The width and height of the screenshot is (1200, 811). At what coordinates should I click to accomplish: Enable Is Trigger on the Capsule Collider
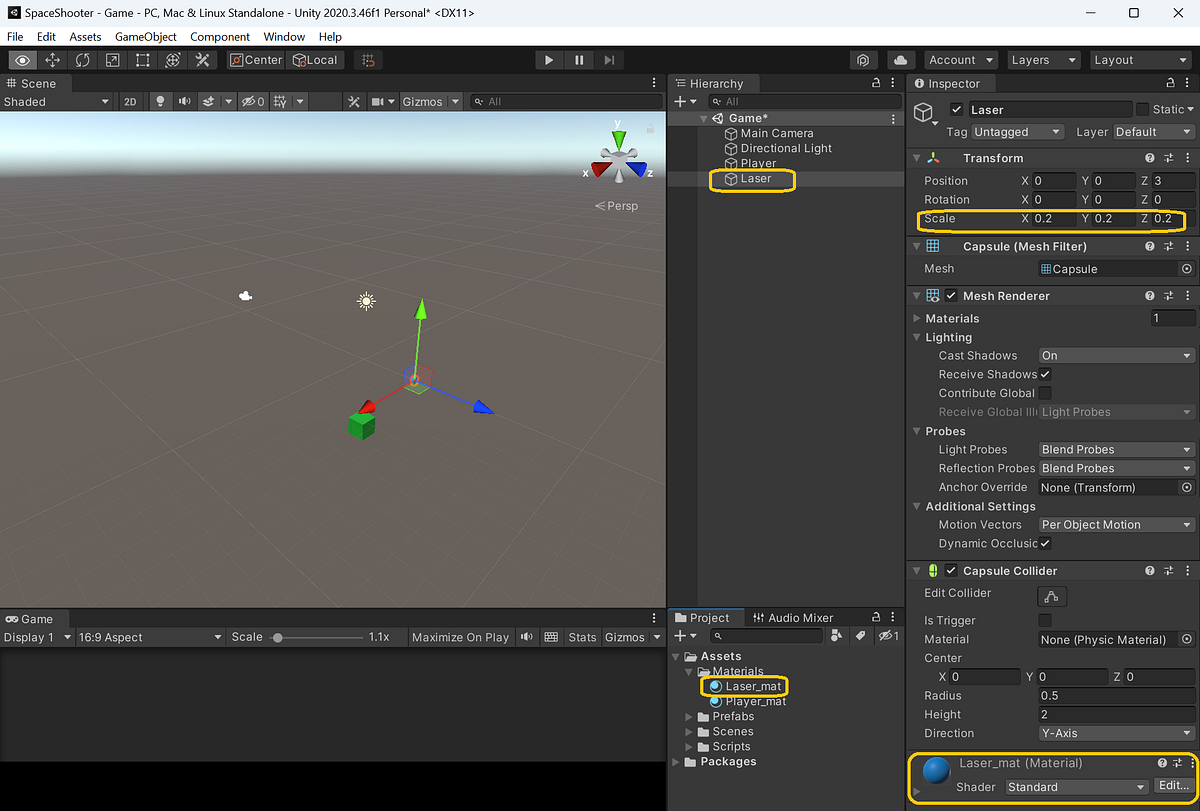click(1044, 620)
